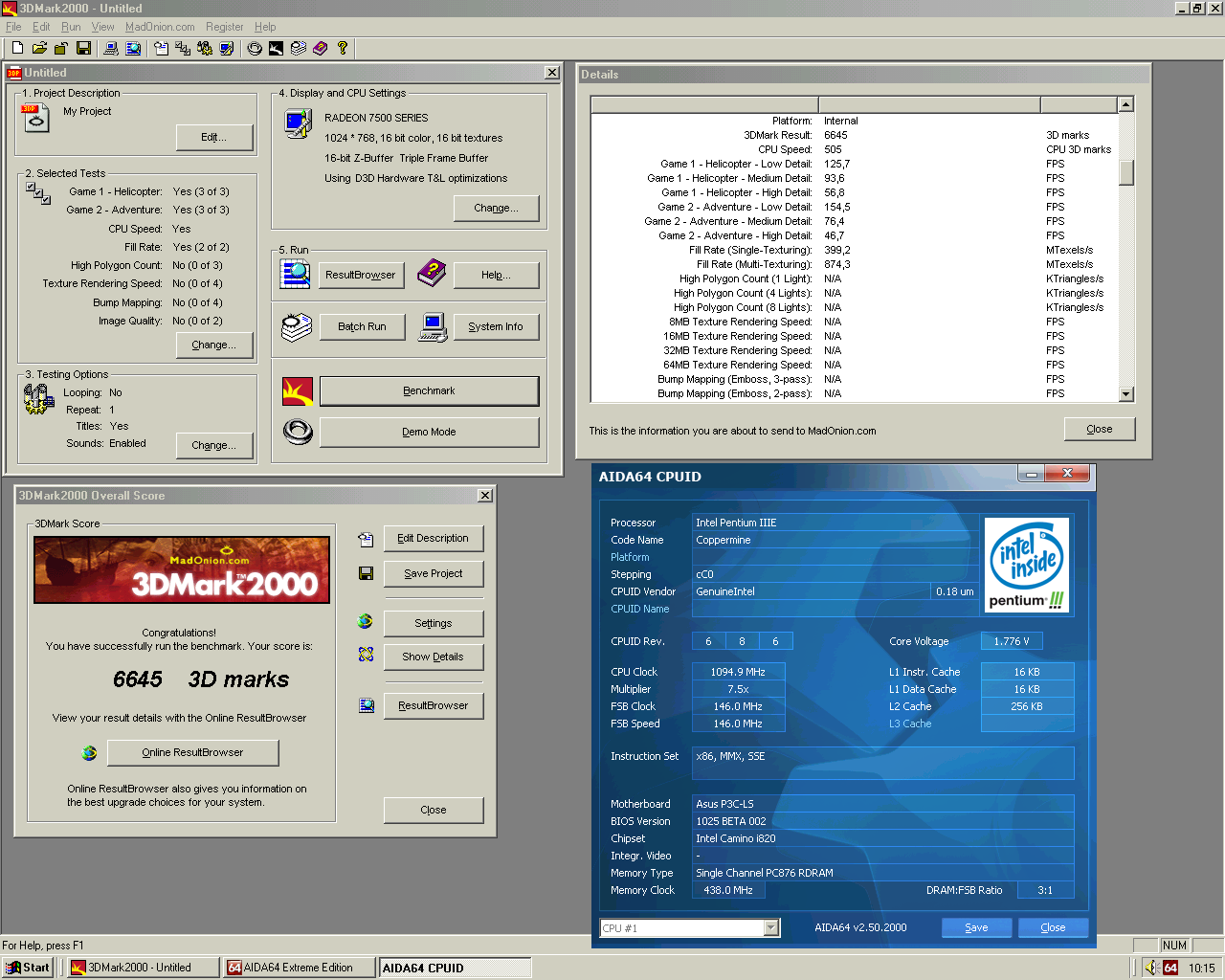Click the Selected Tests checkboxes toolbar icon
This screenshot has width=1225, height=980.
point(183,48)
